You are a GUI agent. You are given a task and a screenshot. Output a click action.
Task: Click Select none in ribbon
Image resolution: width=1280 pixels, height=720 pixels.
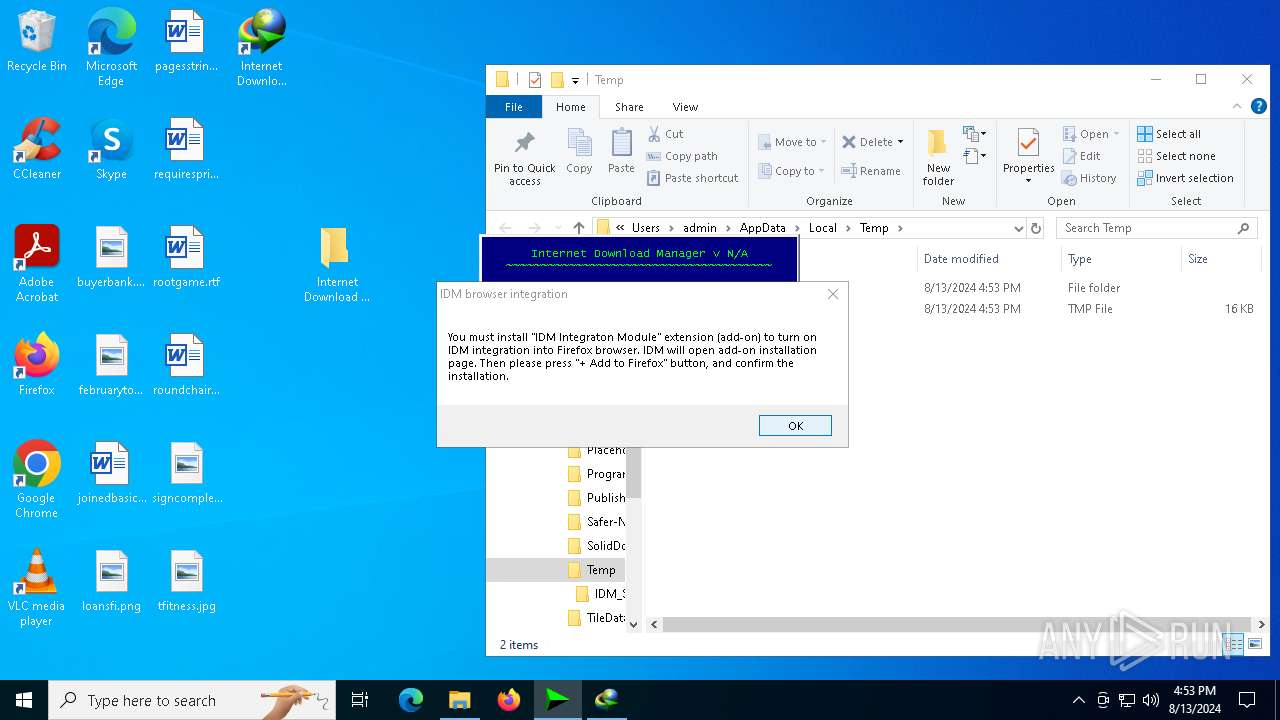click(x=1176, y=156)
